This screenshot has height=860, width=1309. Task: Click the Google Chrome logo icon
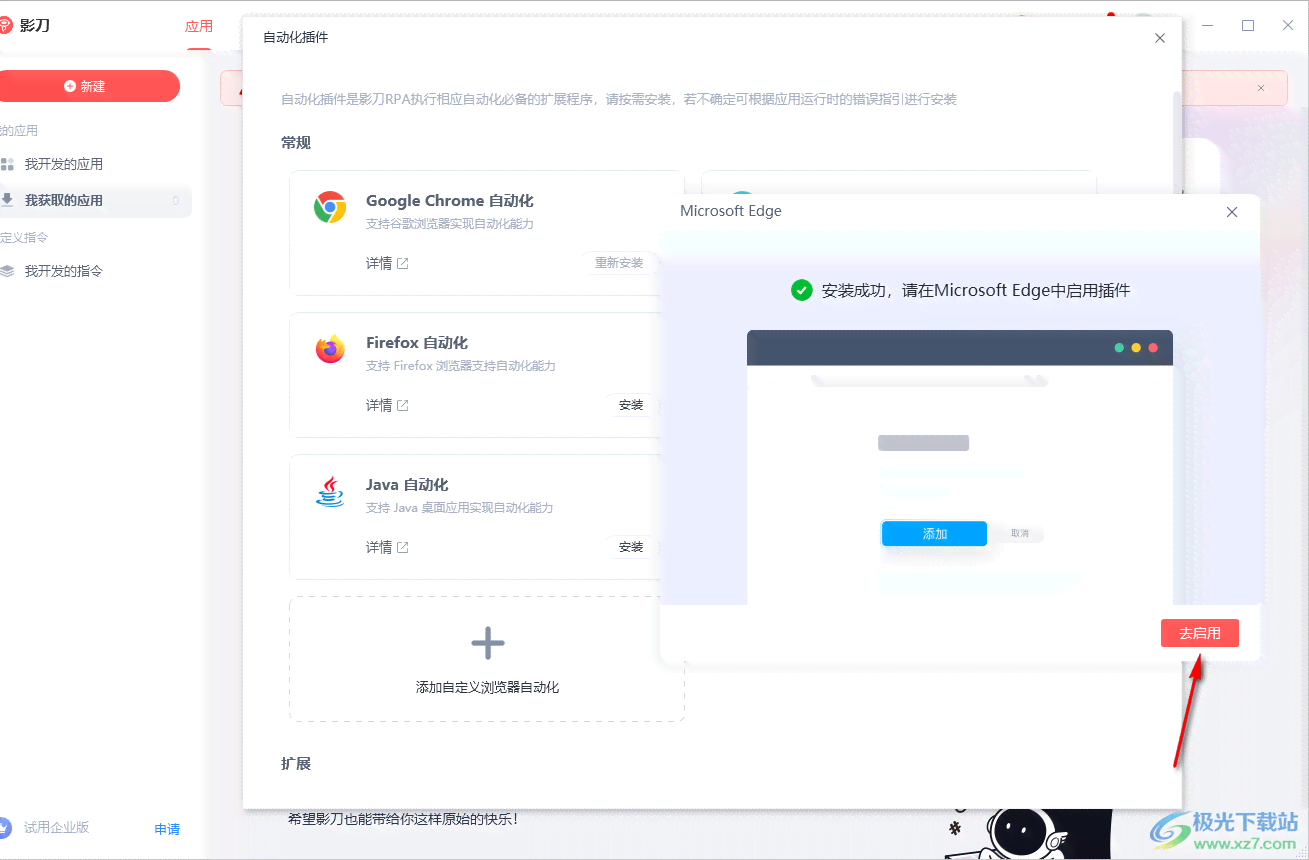(330, 207)
